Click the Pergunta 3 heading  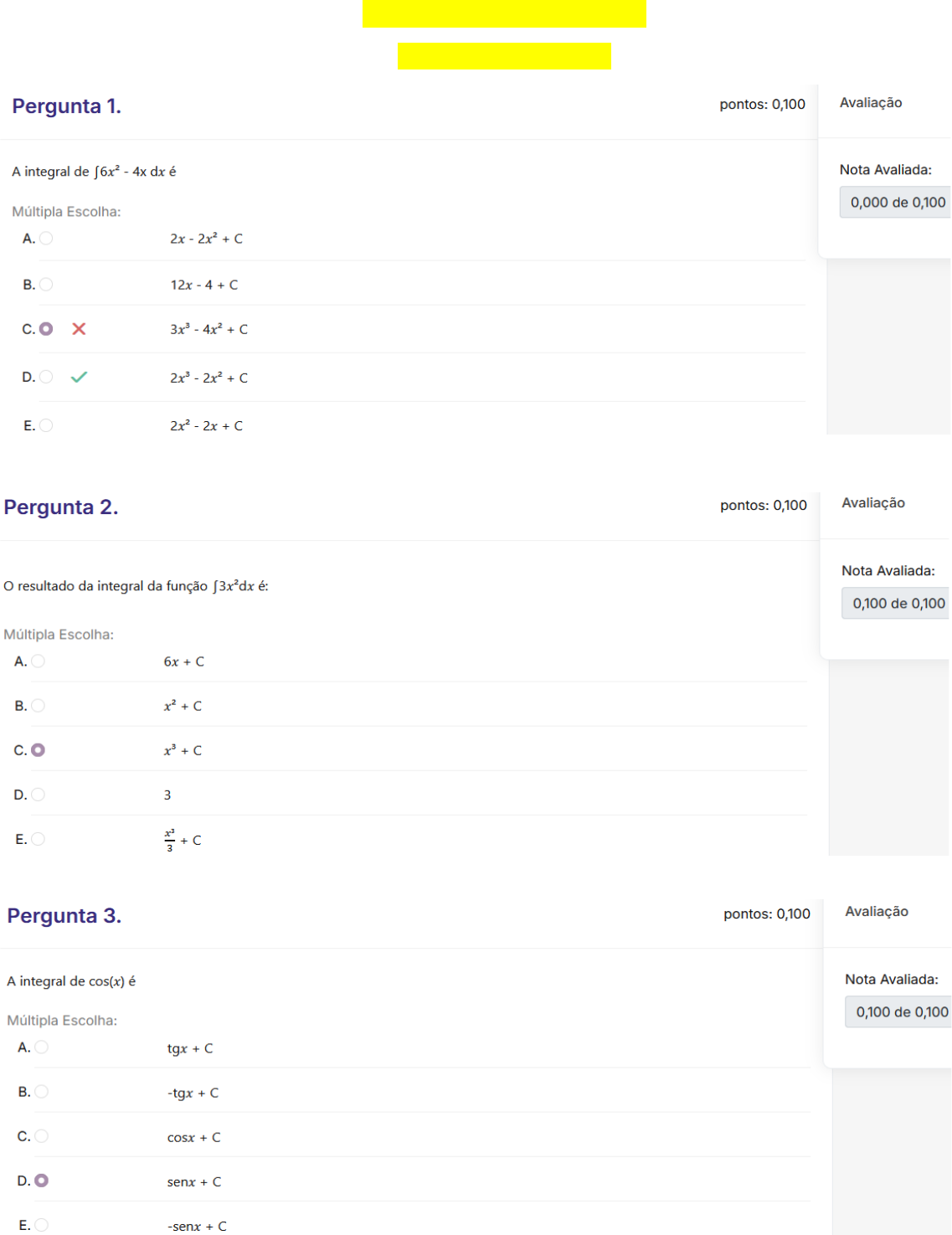pyautogui.click(x=64, y=916)
